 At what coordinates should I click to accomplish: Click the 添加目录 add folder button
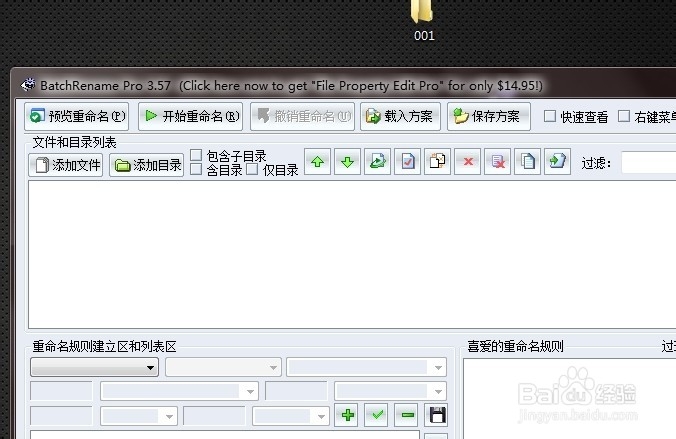[147, 165]
